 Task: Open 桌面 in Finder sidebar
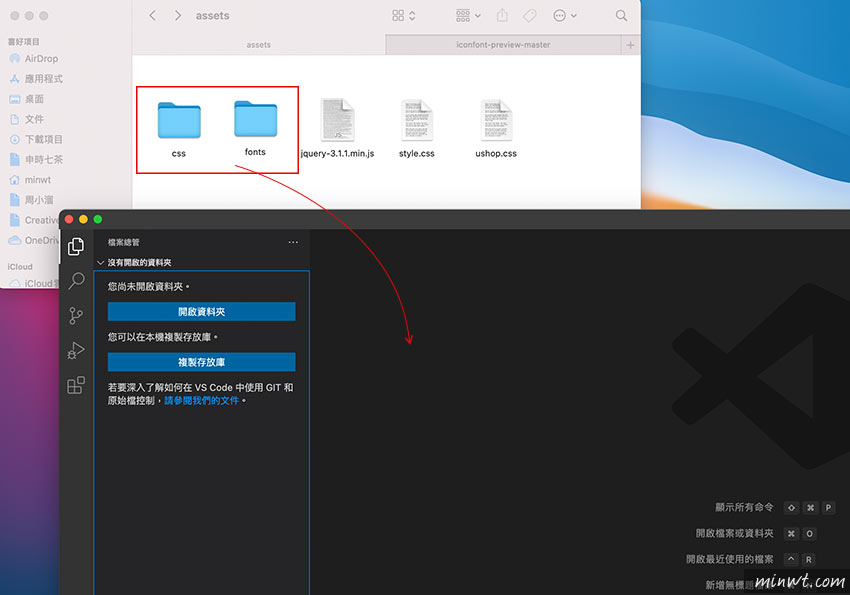[x=27, y=99]
